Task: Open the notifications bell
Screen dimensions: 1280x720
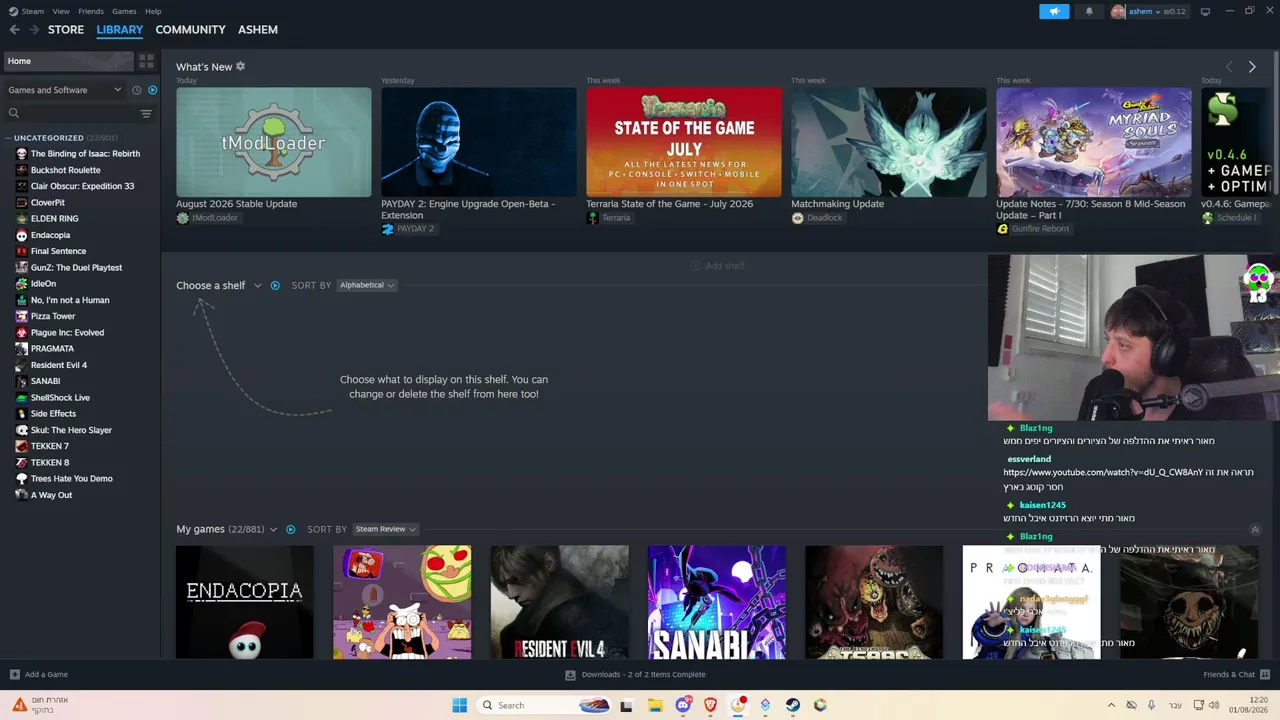Action: pos(1089,11)
